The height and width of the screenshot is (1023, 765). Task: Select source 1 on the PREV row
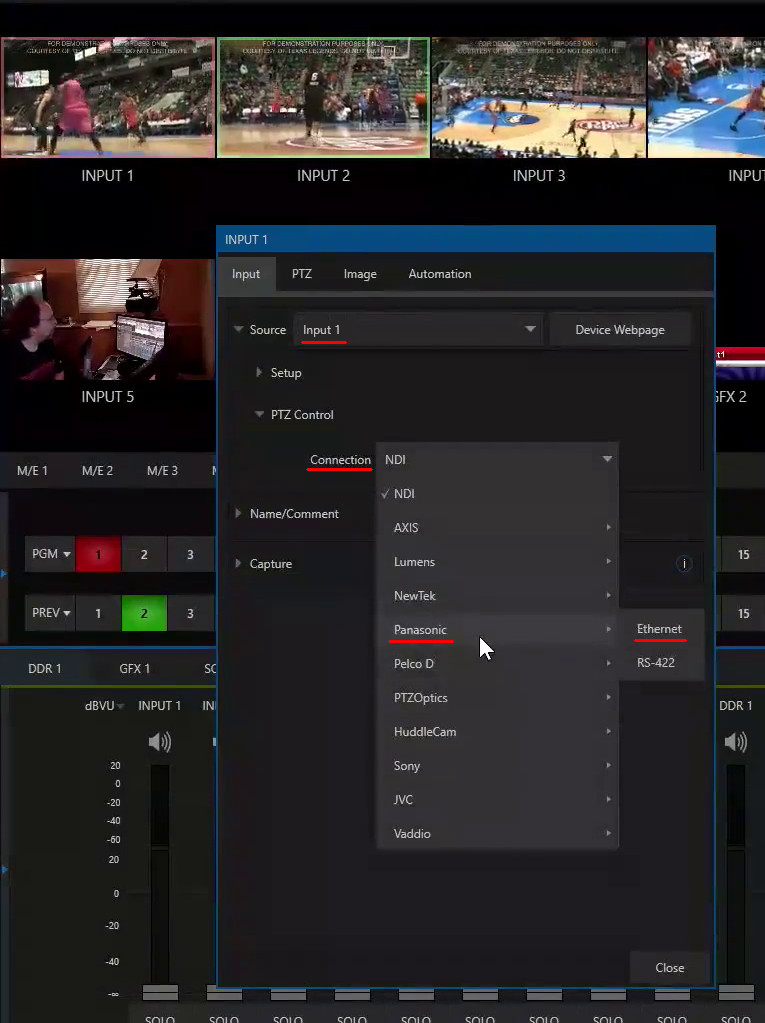coord(98,613)
